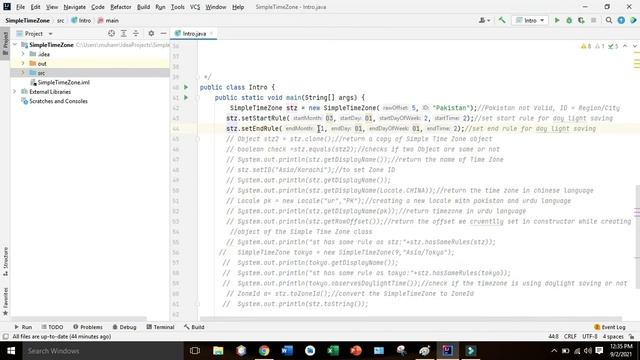640x360 pixels.
Task: Open the Tools menu
Action: 178,7
